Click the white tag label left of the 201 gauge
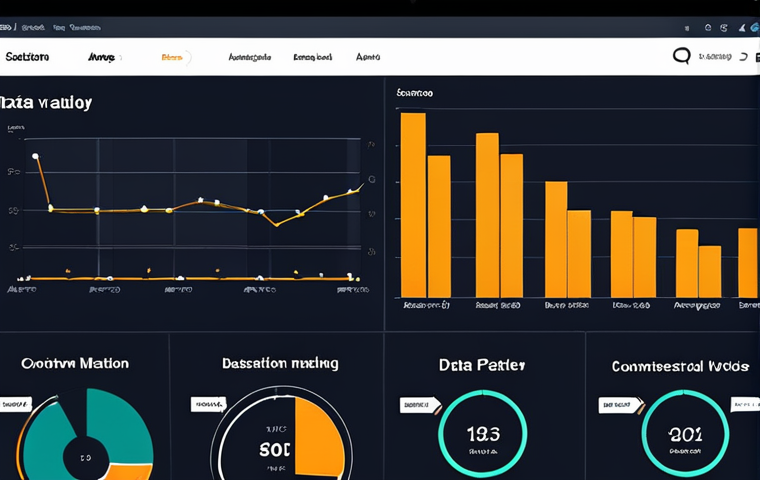760x480 pixels. pos(620,405)
